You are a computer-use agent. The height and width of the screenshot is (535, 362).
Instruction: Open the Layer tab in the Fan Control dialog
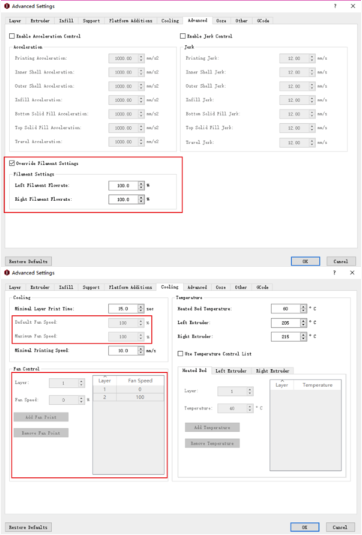15,287
